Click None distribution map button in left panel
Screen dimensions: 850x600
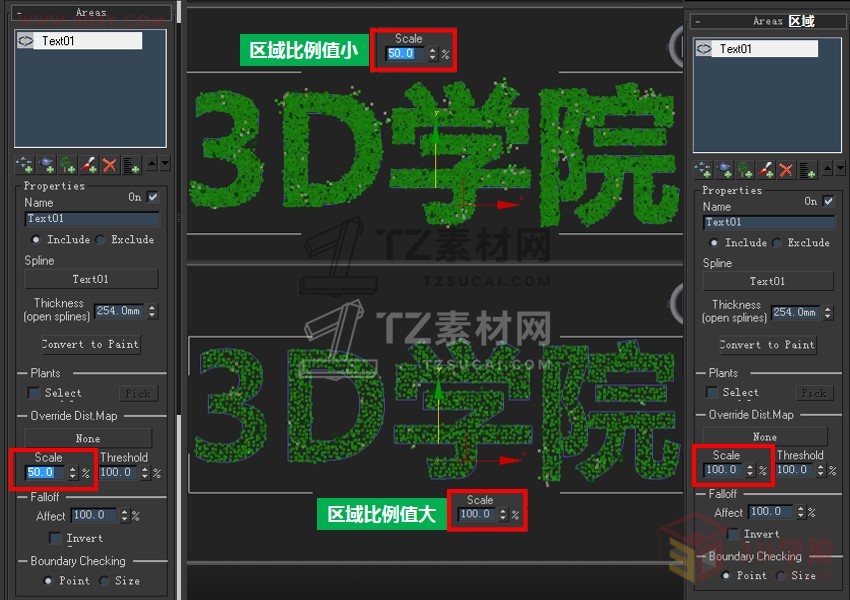88,438
